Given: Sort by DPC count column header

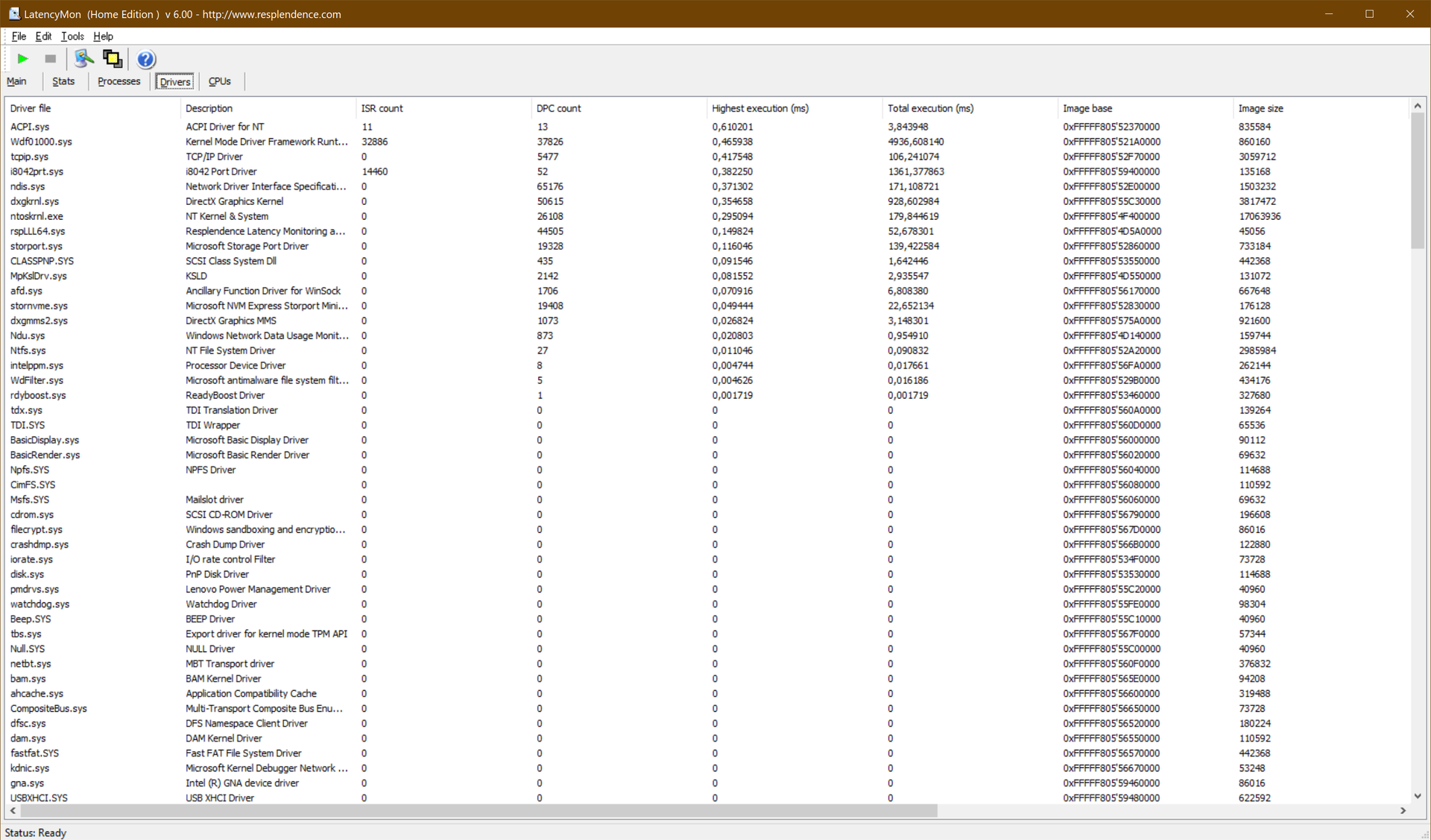Looking at the screenshot, I should [558, 108].
